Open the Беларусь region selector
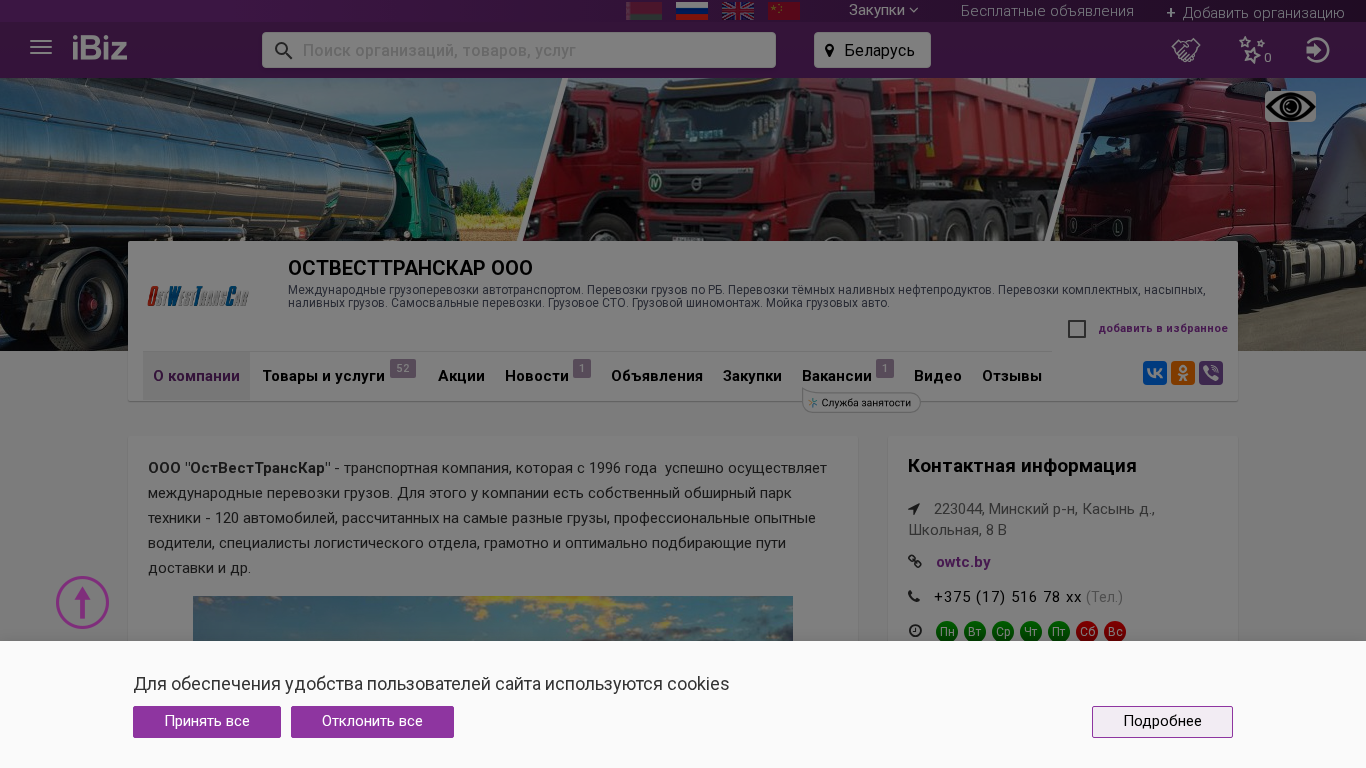This screenshot has width=1366, height=768. (x=872, y=50)
